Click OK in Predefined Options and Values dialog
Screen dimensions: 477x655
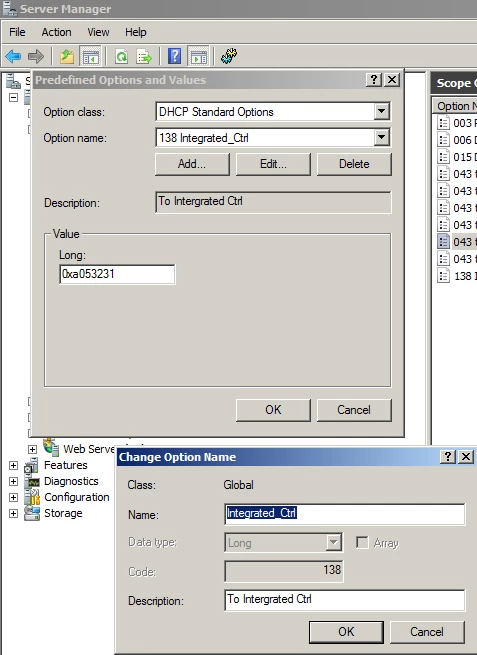tap(273, 410)
